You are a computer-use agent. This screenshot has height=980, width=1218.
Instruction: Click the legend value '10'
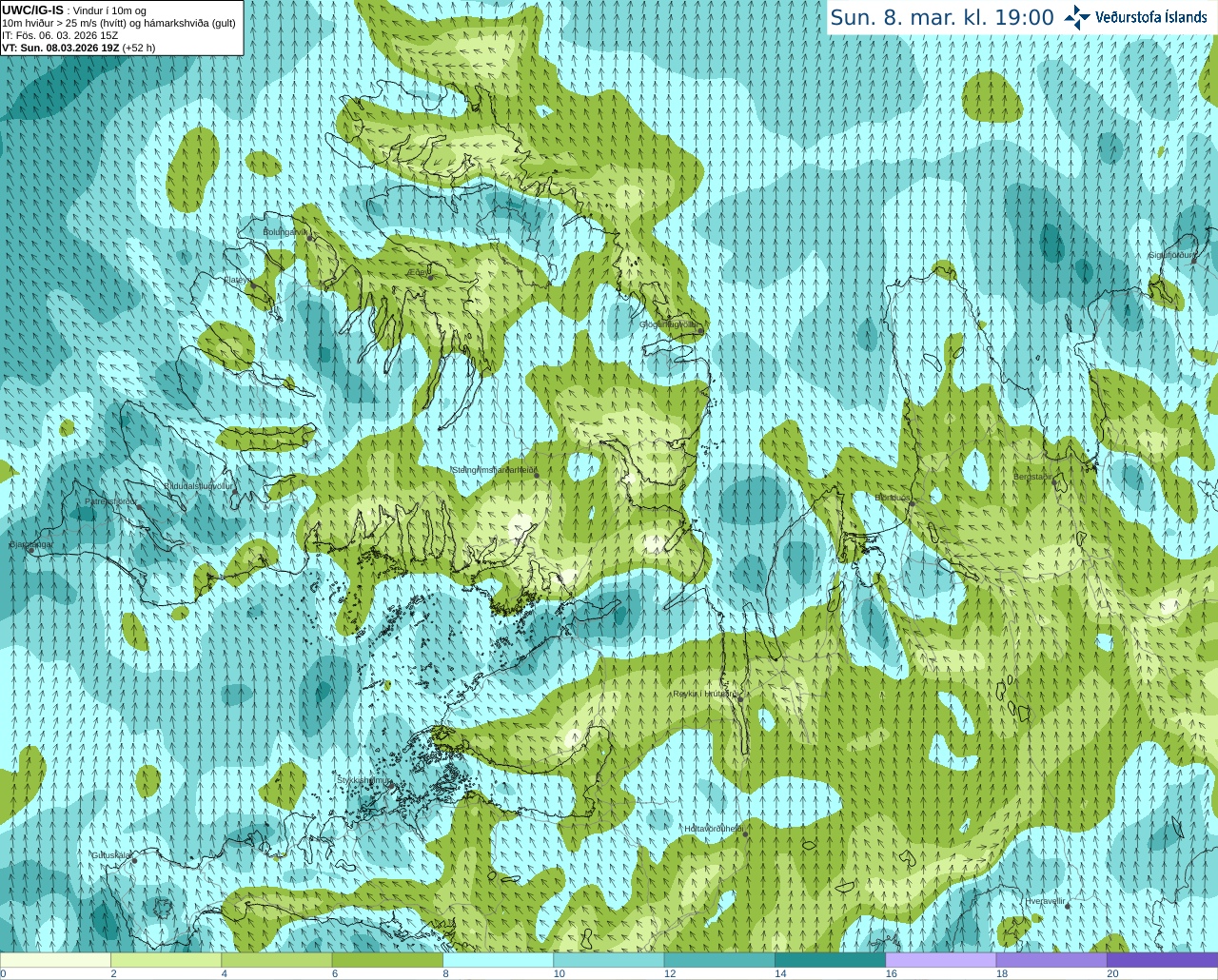(559, 973)
